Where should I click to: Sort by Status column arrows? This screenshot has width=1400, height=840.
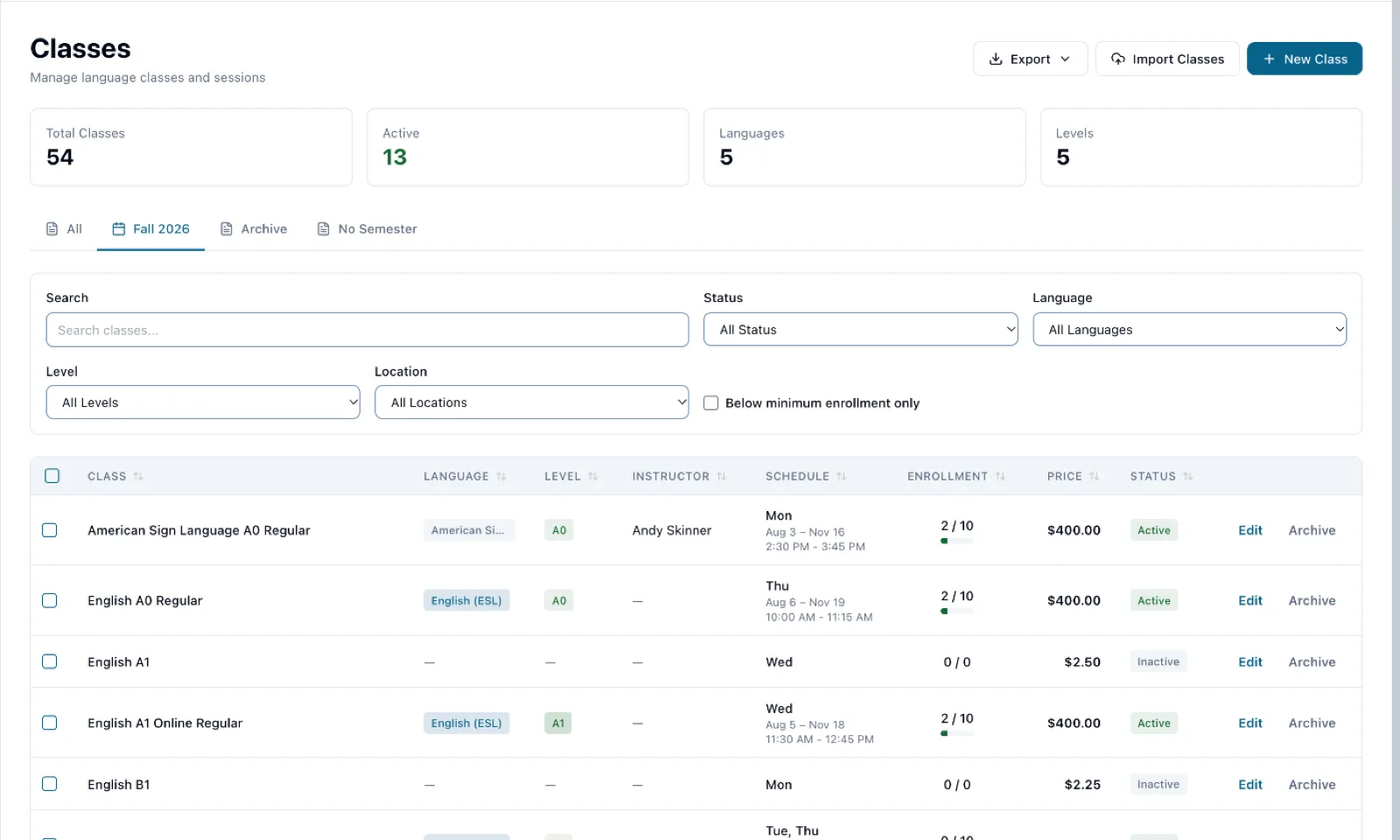[x=1188, y=477]
